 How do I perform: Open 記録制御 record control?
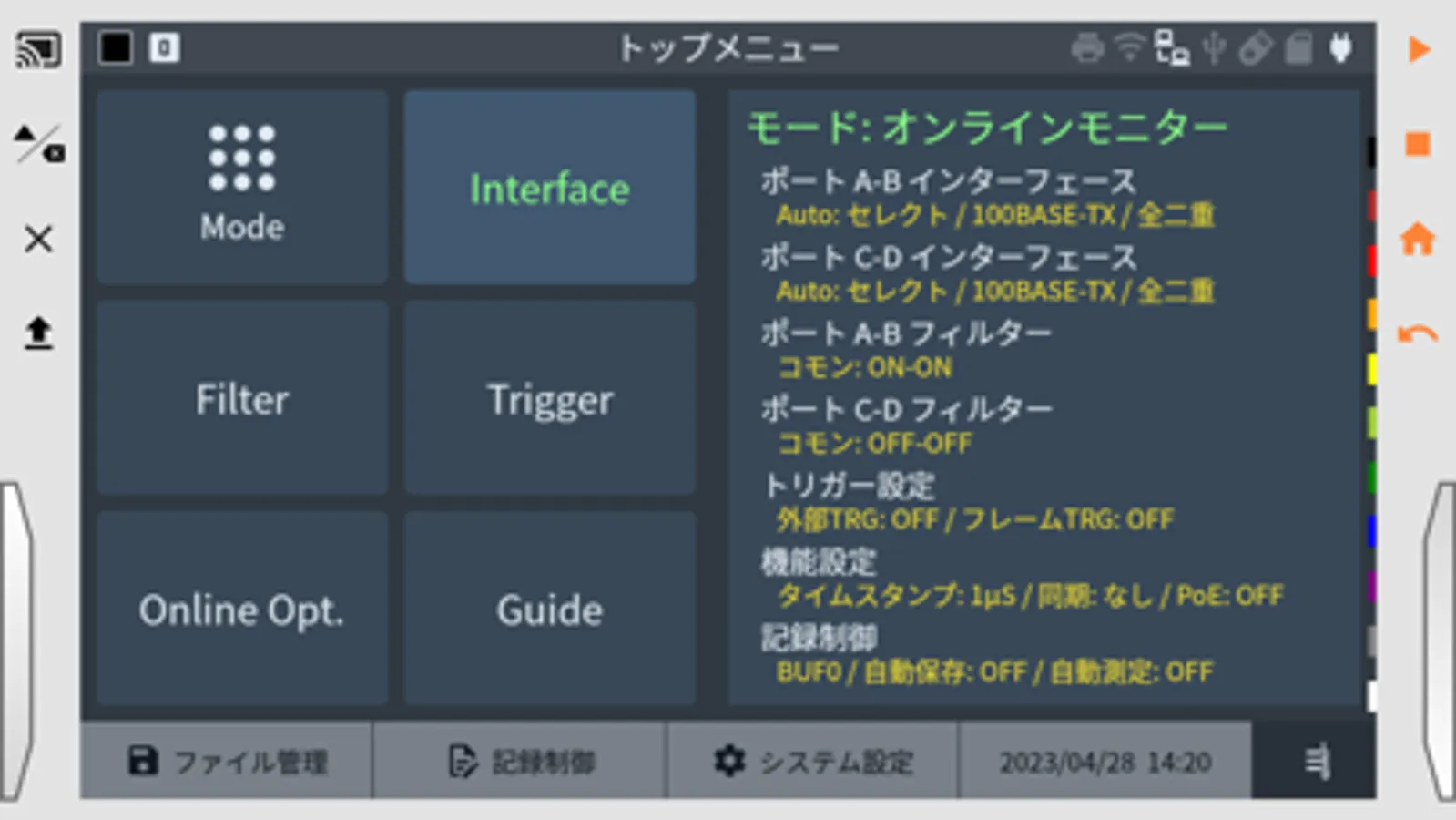tap(520, 760)
